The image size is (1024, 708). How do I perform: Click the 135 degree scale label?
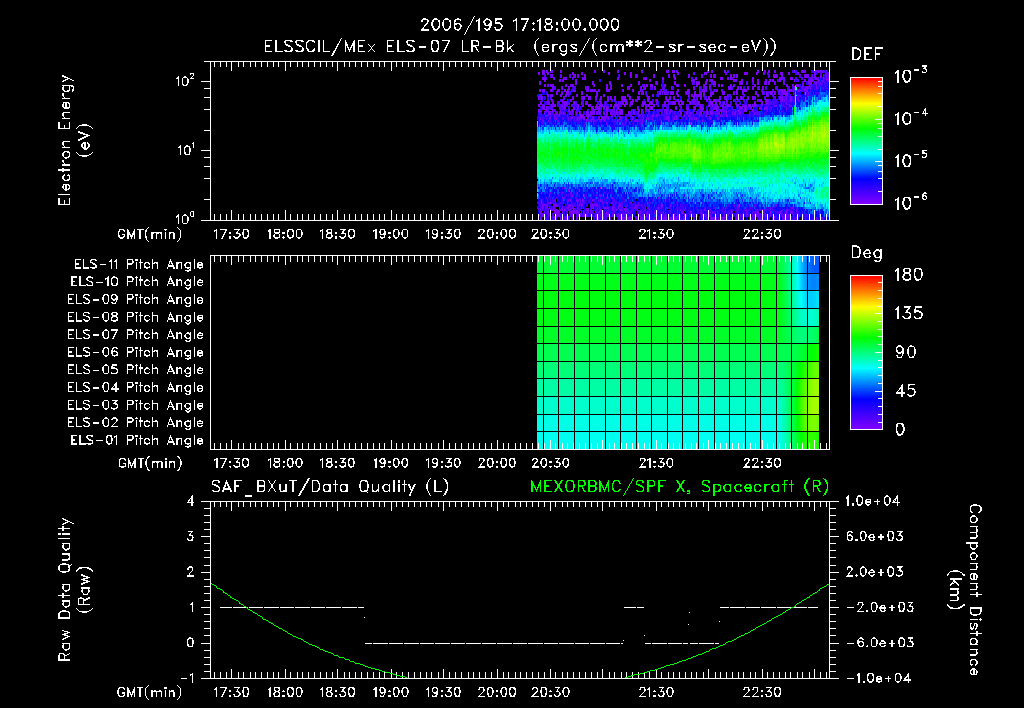(908, 313)
